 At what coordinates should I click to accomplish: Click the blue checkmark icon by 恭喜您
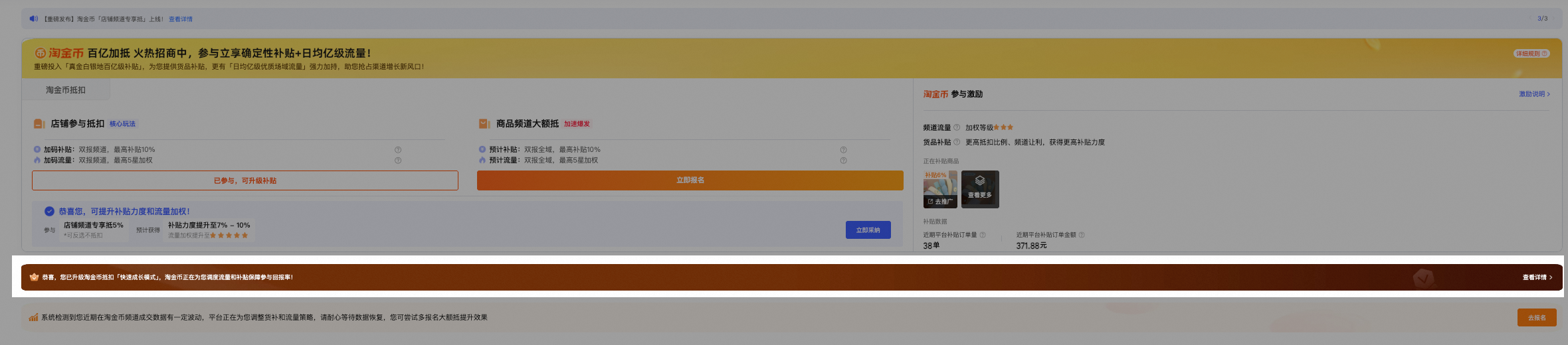49,212
